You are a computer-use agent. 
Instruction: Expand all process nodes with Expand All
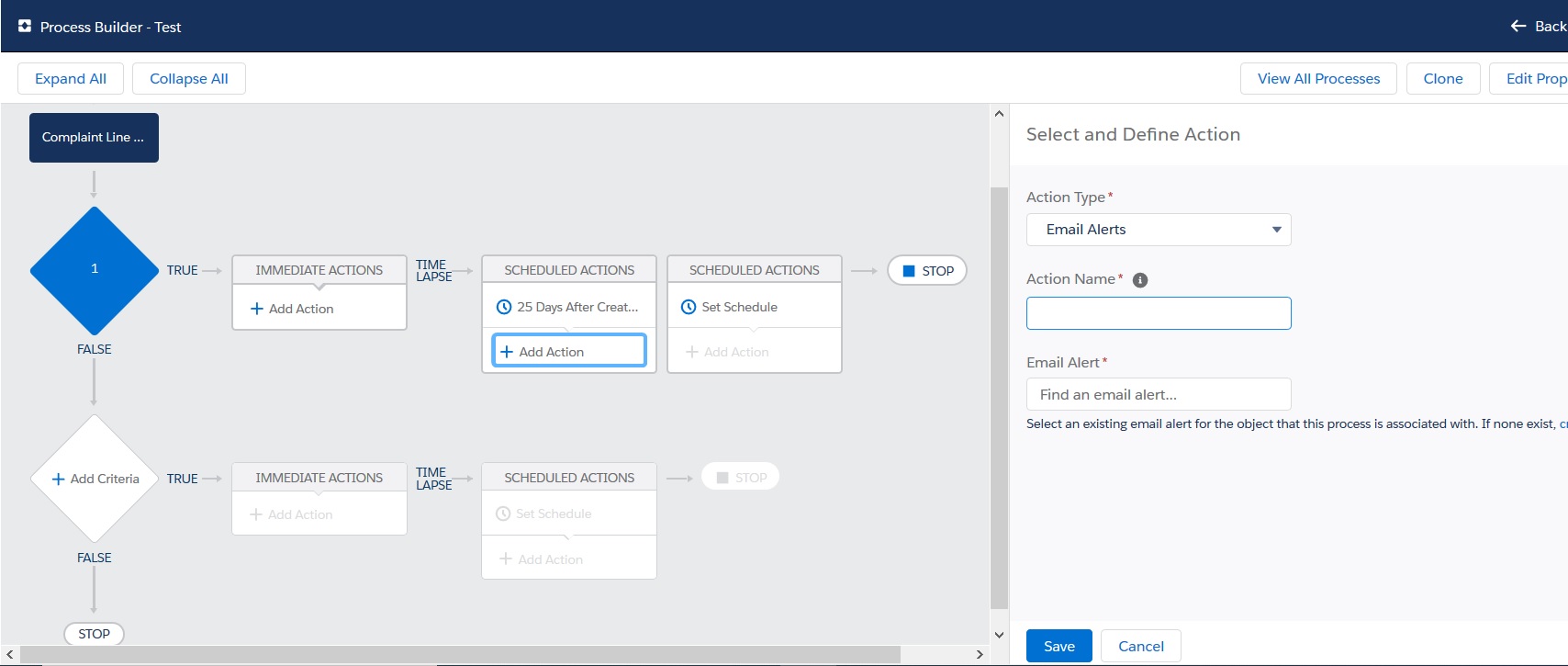(x=71, y=79)
